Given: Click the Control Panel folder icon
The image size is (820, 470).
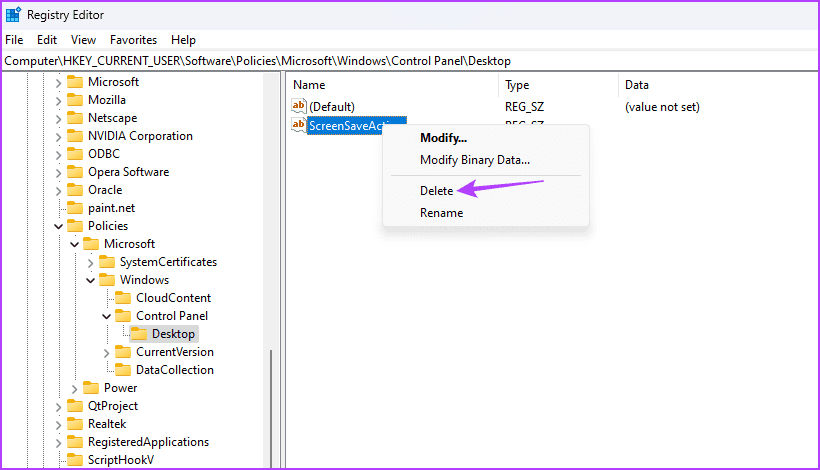Looking at the screenshot, I should (x=123, y=316).
